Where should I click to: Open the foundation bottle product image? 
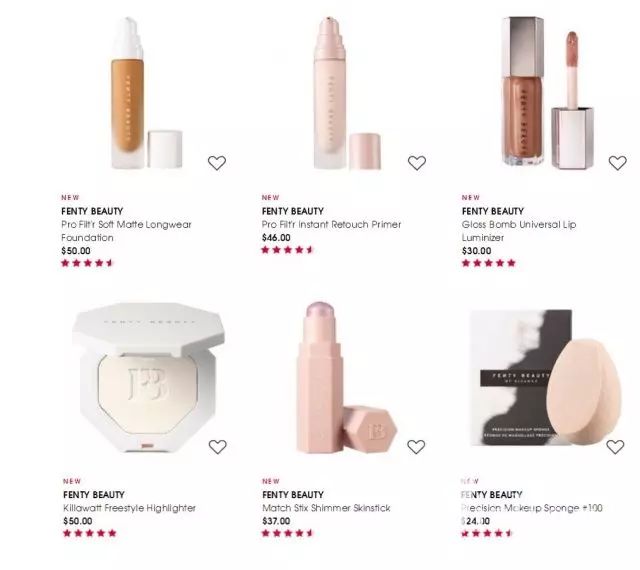pos(147,93)
